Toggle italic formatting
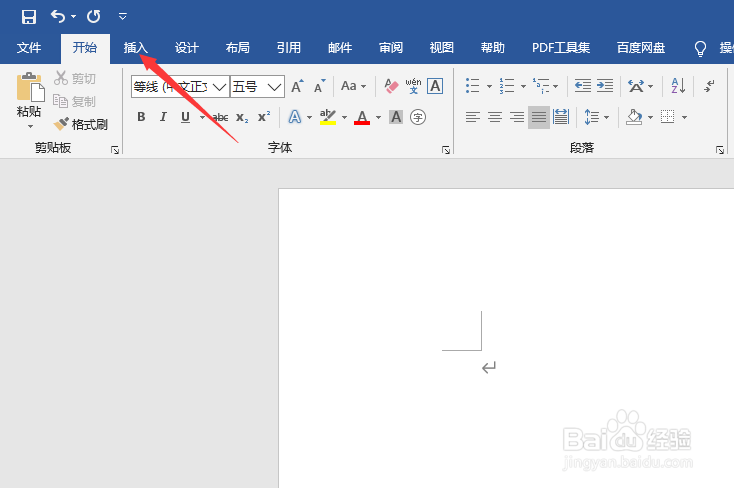The image size is (734, 488). coord(163,117)
